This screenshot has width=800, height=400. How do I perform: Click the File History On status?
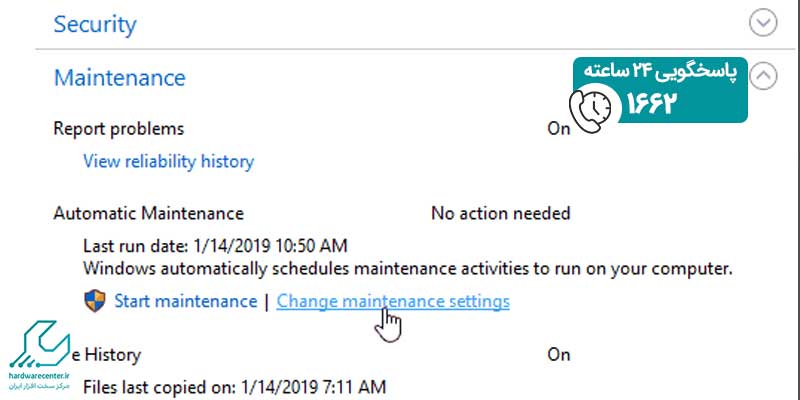coord(559,355)
